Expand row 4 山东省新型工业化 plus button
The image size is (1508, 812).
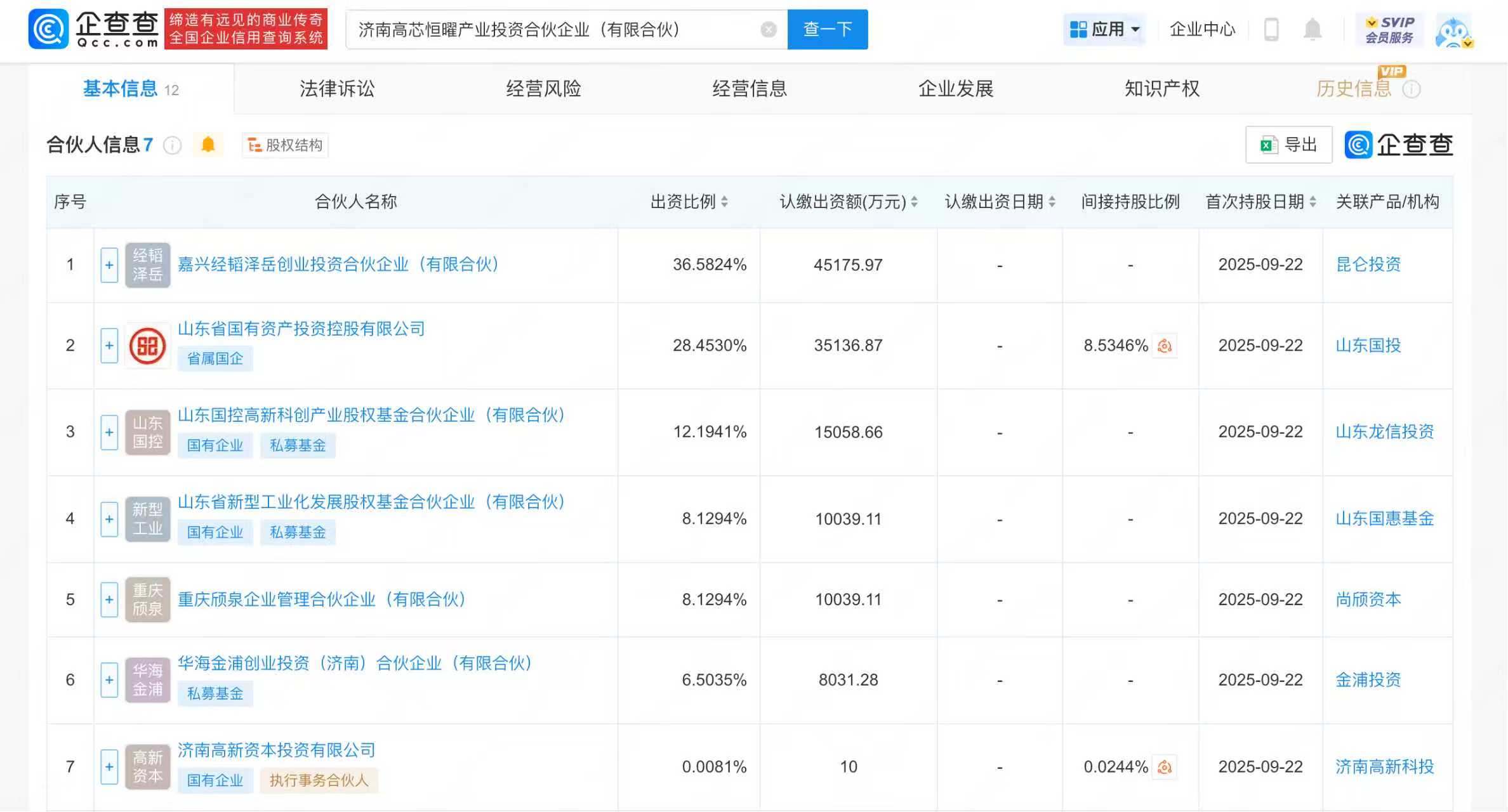point(109,519)
